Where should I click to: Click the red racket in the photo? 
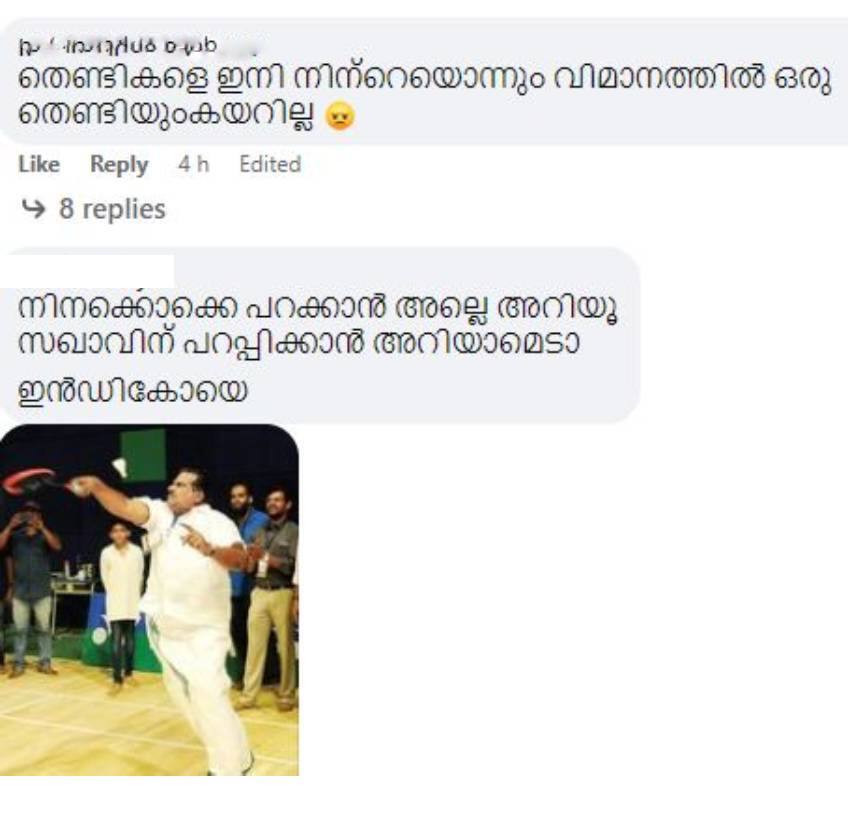click(x=29, y=481)
